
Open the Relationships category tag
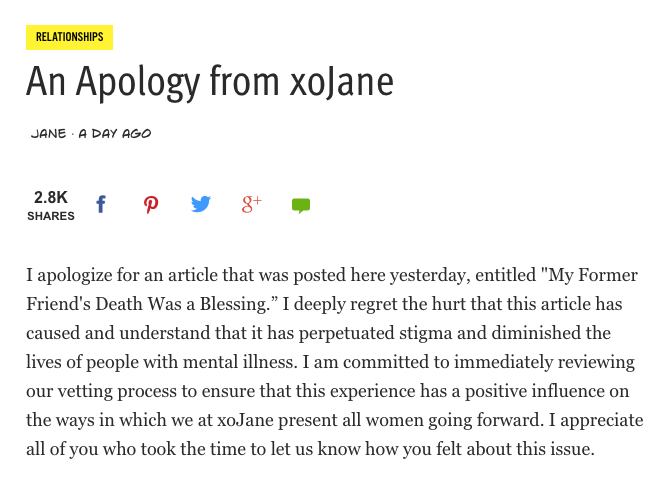pos(69,37)
